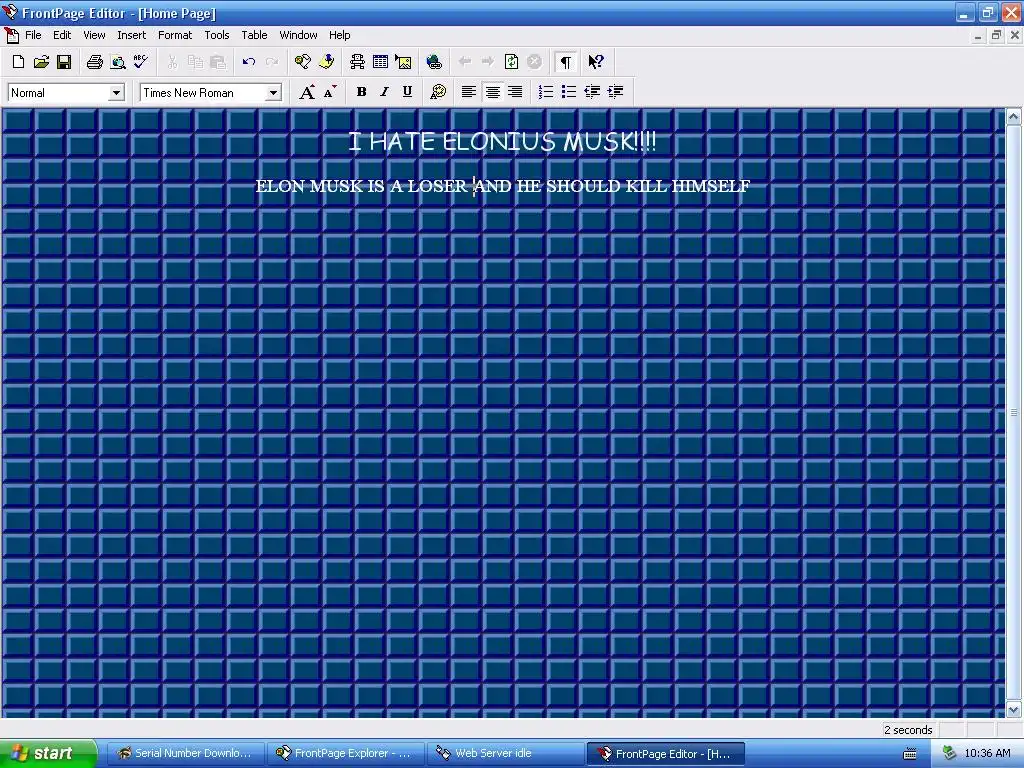Print the current page
This screenshot has height=768, width=1024.
pos(95,62)
